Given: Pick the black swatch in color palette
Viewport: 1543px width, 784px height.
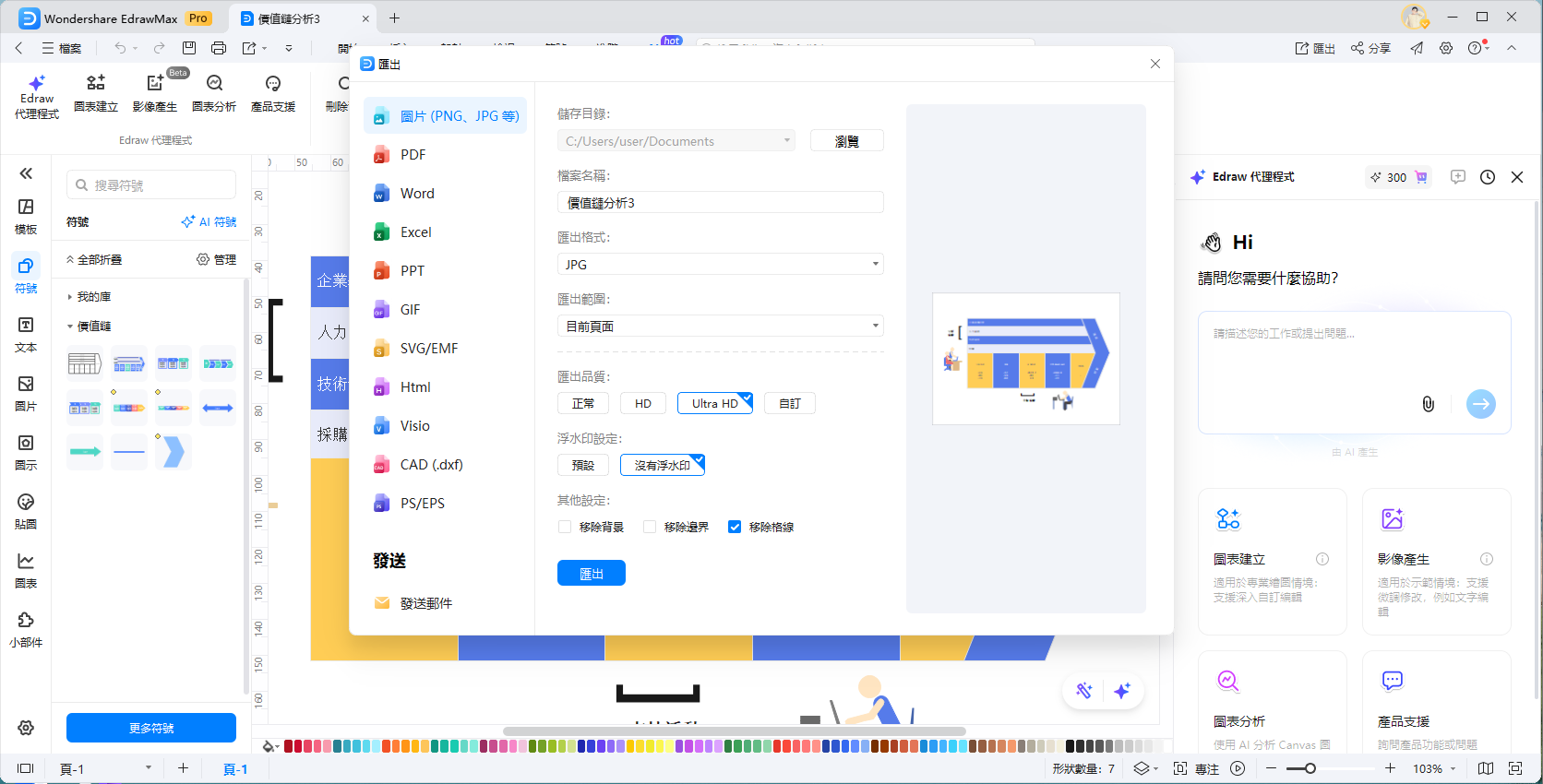Looking at the screenshot, I should point(1071,746).
